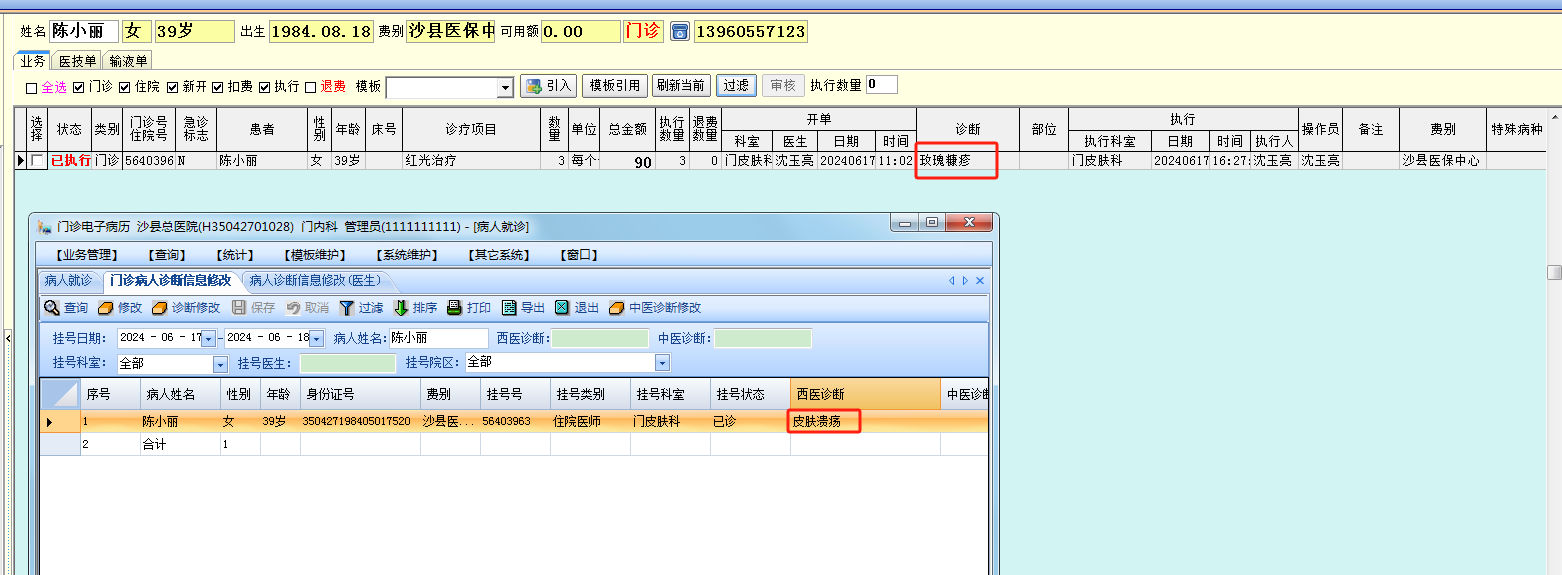Switch to the 输液单 tab
This screenshot has width=1562, height=575.
click(x=128, y=60)
